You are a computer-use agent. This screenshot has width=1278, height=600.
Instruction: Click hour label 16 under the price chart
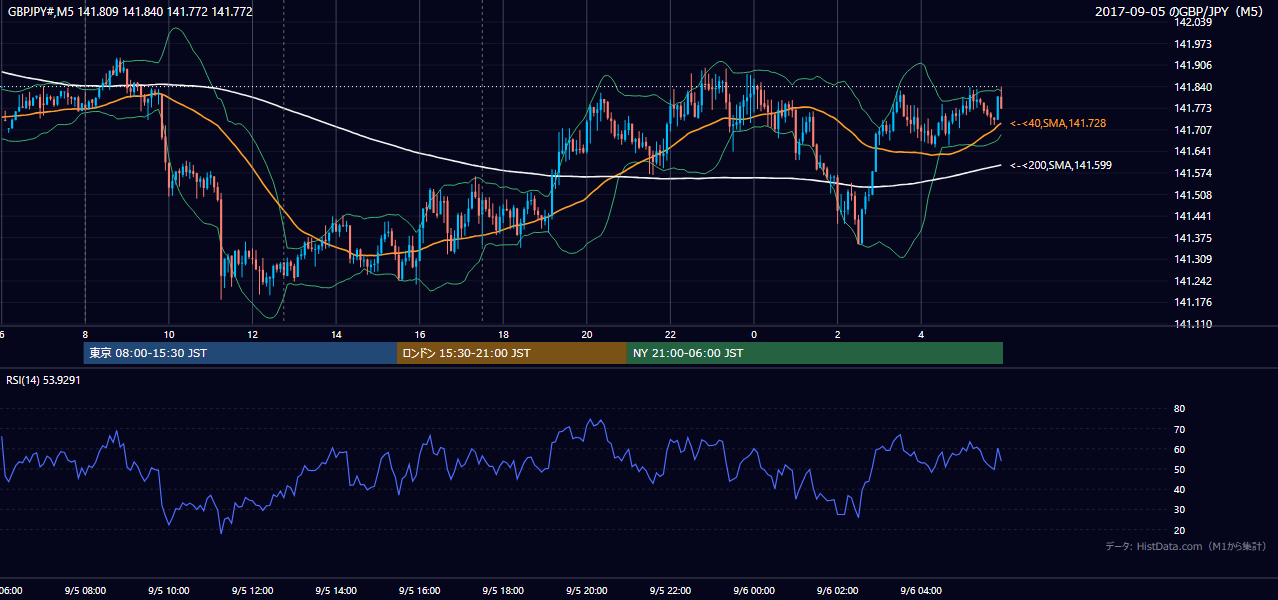point(420,335)
